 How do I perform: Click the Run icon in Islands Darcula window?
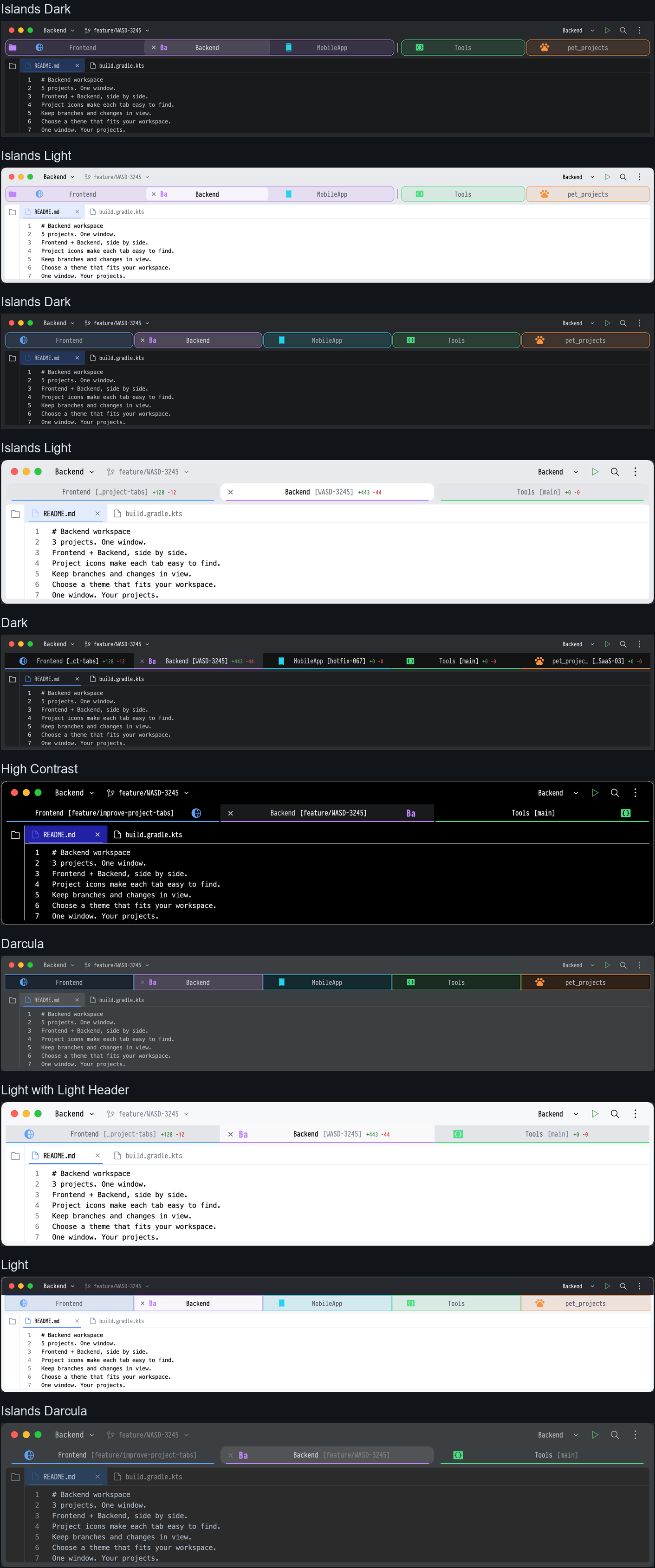click(595, 1435)
